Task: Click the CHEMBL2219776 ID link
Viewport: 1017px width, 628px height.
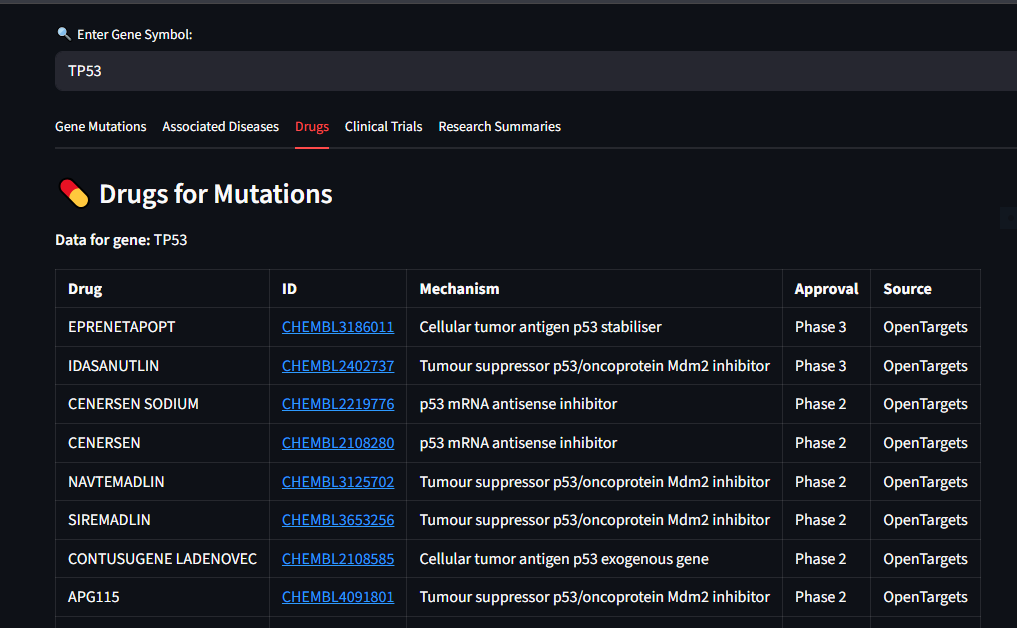Action: pos(338,404)
